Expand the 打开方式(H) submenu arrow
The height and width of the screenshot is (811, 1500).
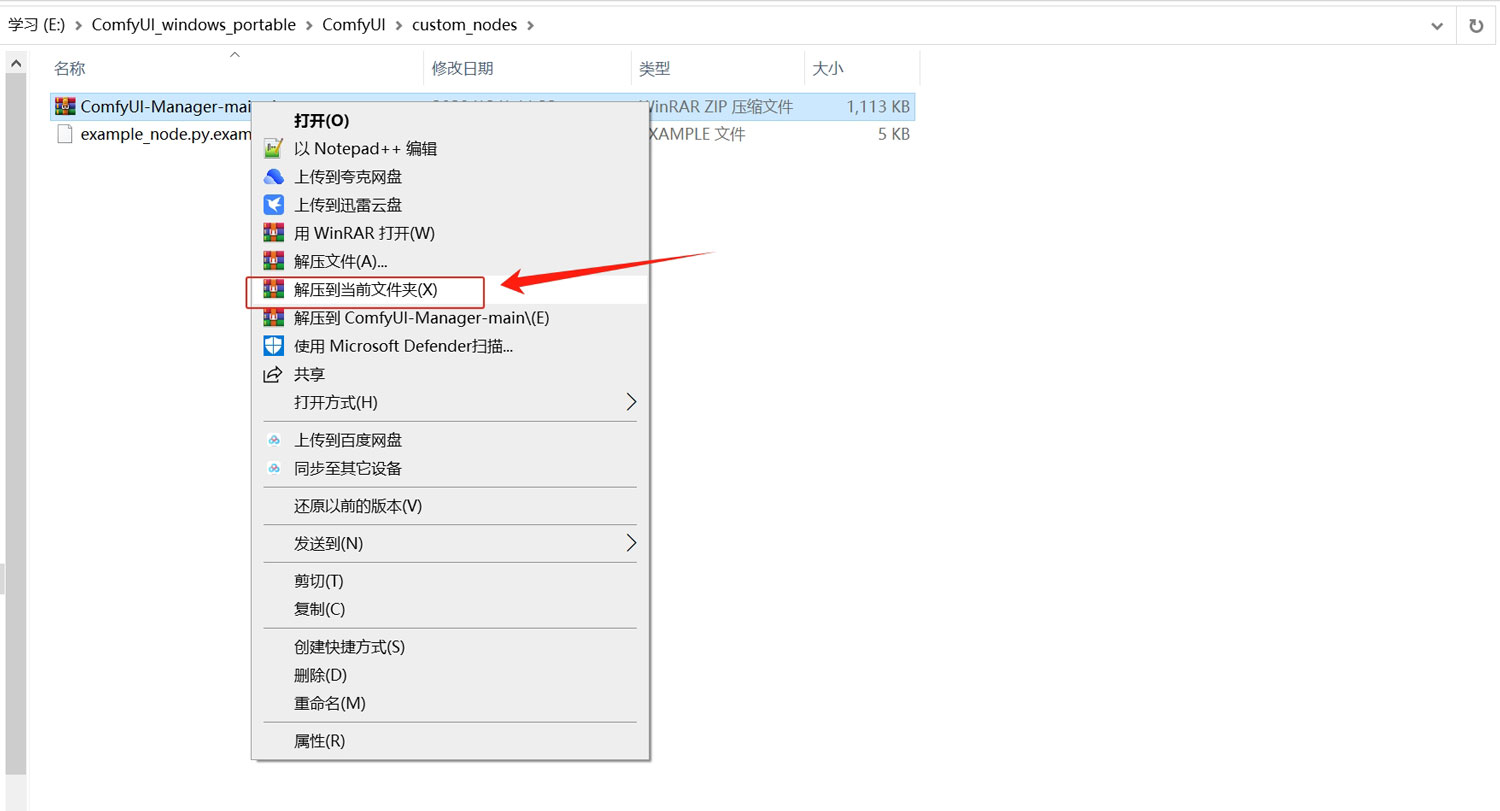(x=630, y=402)
